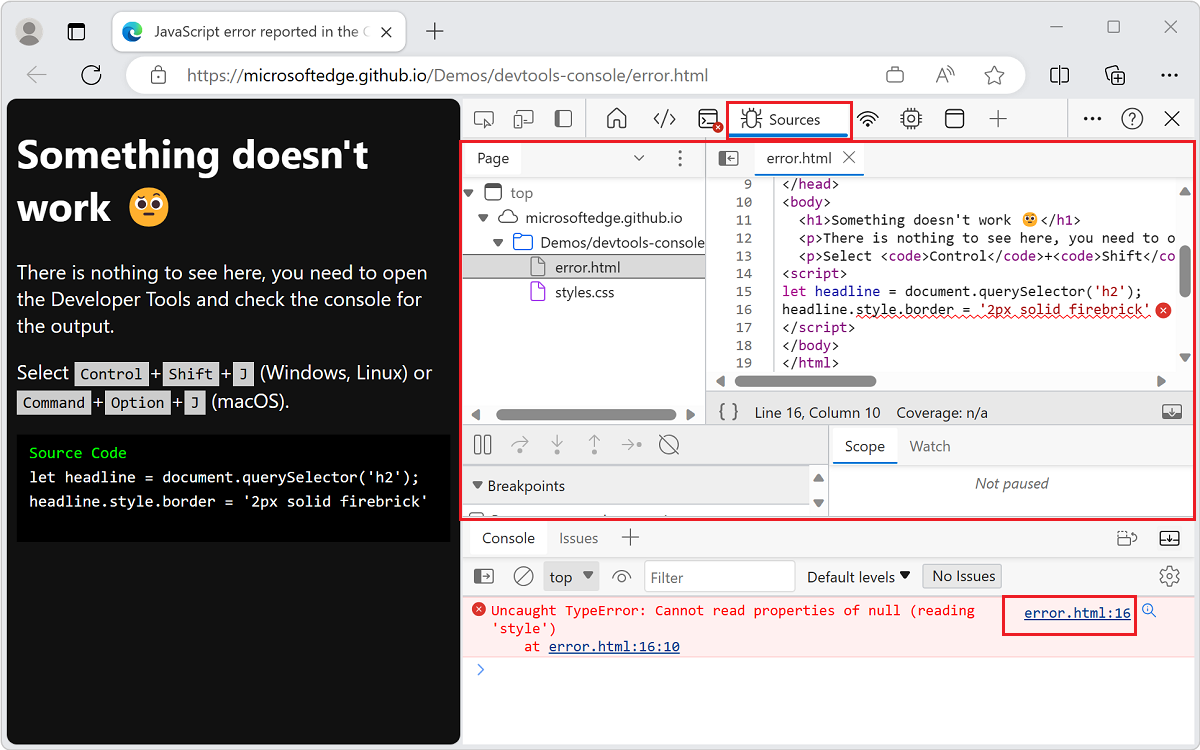Open the top JavaScript context dropdown
The image size is (1200, 750).
(x=570, y=576)
